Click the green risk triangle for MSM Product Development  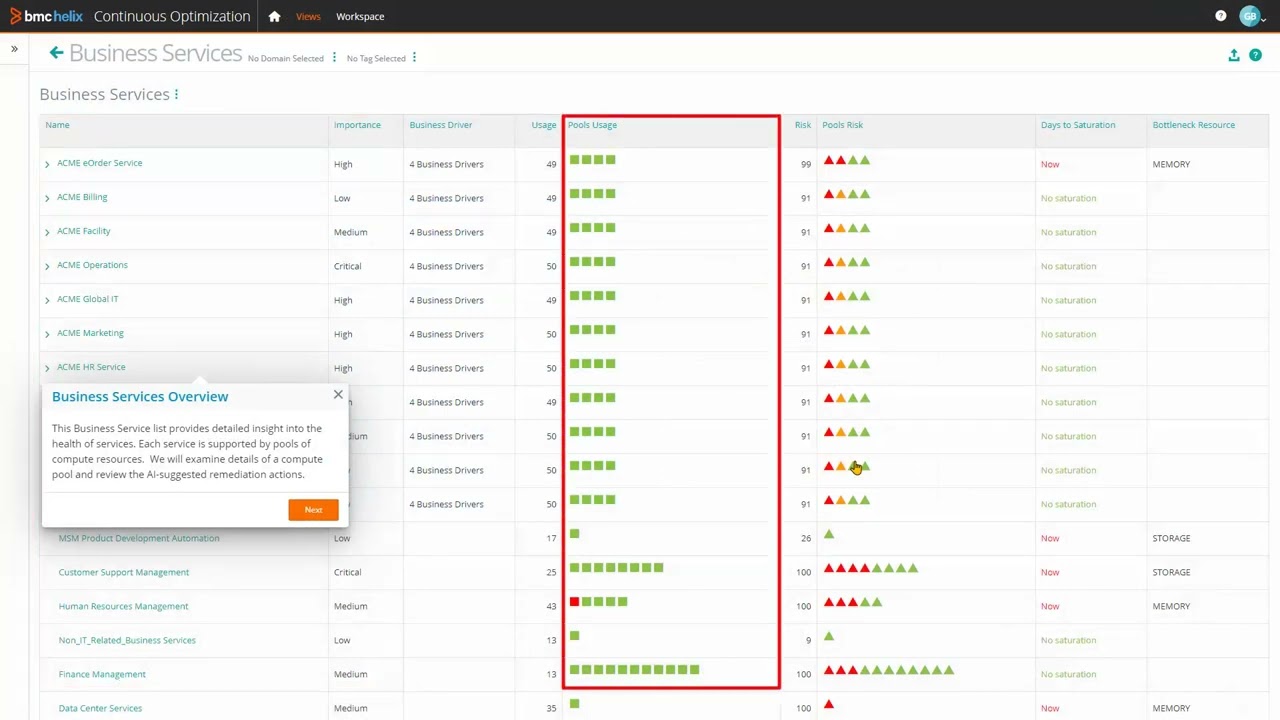click(829, 534)
